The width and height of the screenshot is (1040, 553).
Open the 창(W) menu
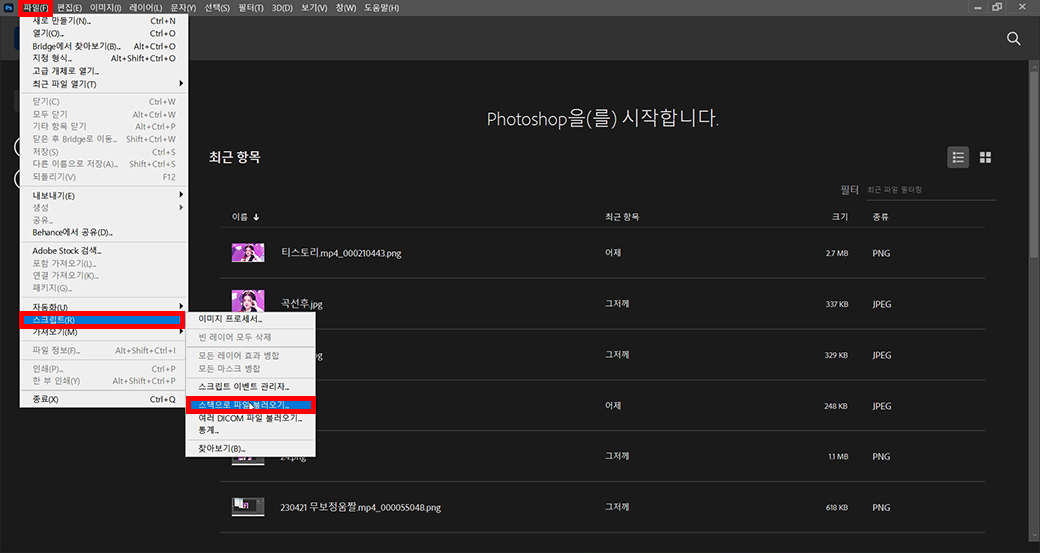coord(346,8)
